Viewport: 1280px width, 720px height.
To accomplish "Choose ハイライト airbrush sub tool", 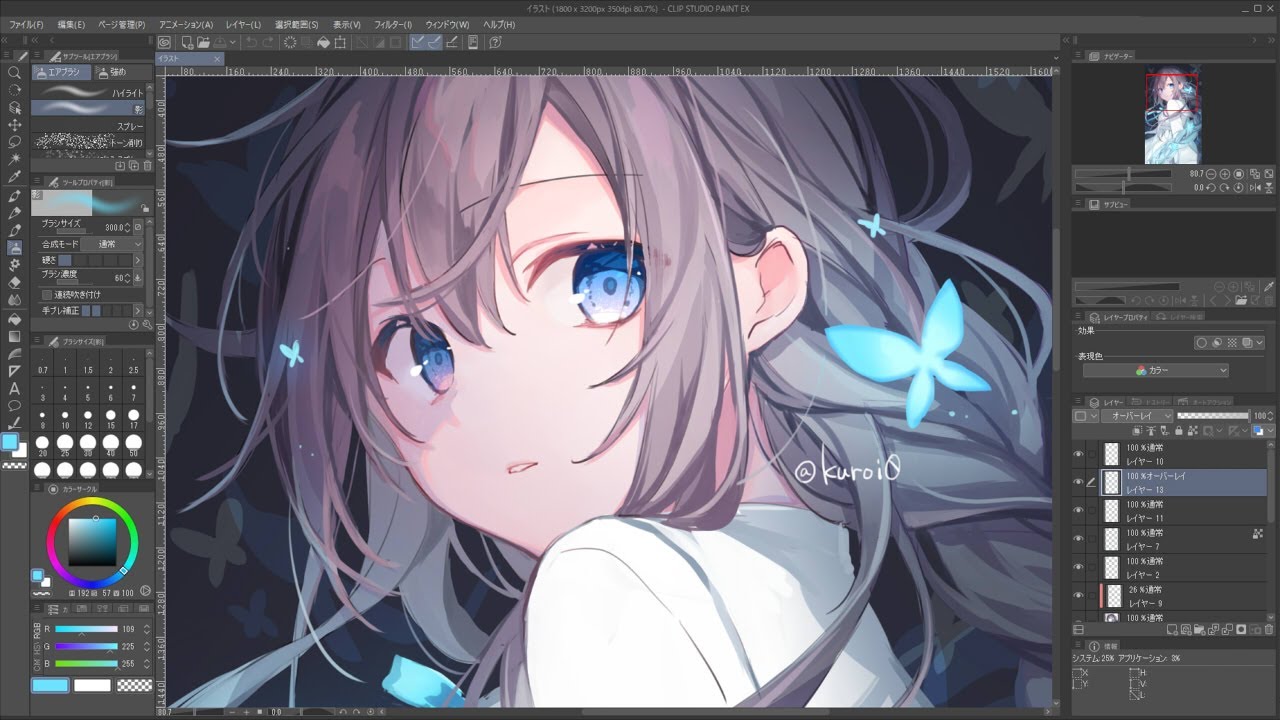I will pyautogui.click(x=88, y=92).
